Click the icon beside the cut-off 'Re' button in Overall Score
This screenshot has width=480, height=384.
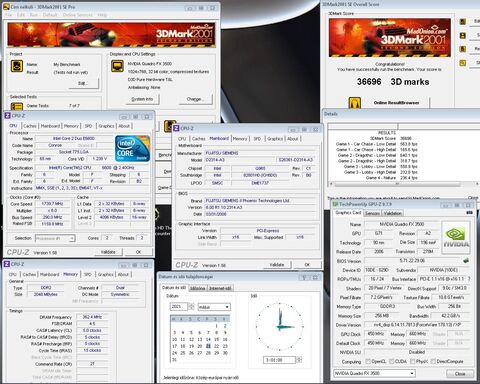pos(462,49)
